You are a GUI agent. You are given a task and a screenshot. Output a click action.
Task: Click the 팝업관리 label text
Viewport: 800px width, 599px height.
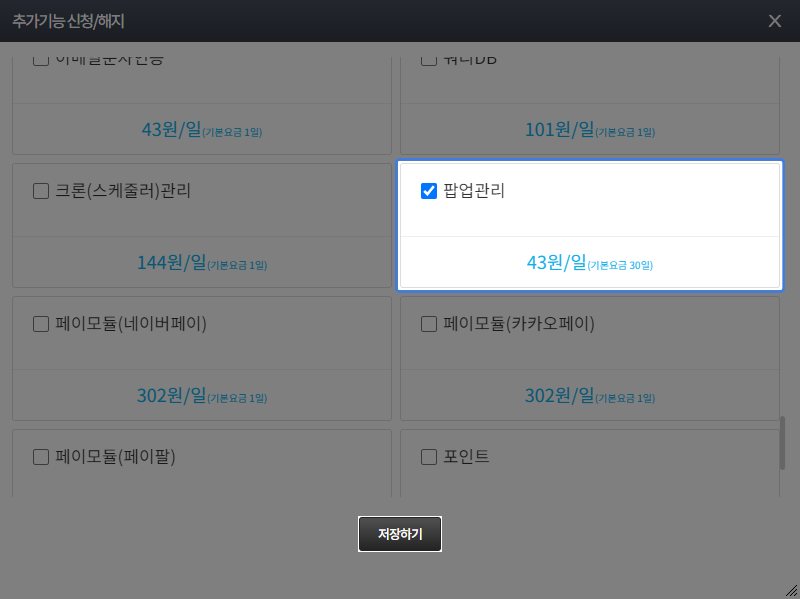tap(474, 191)
